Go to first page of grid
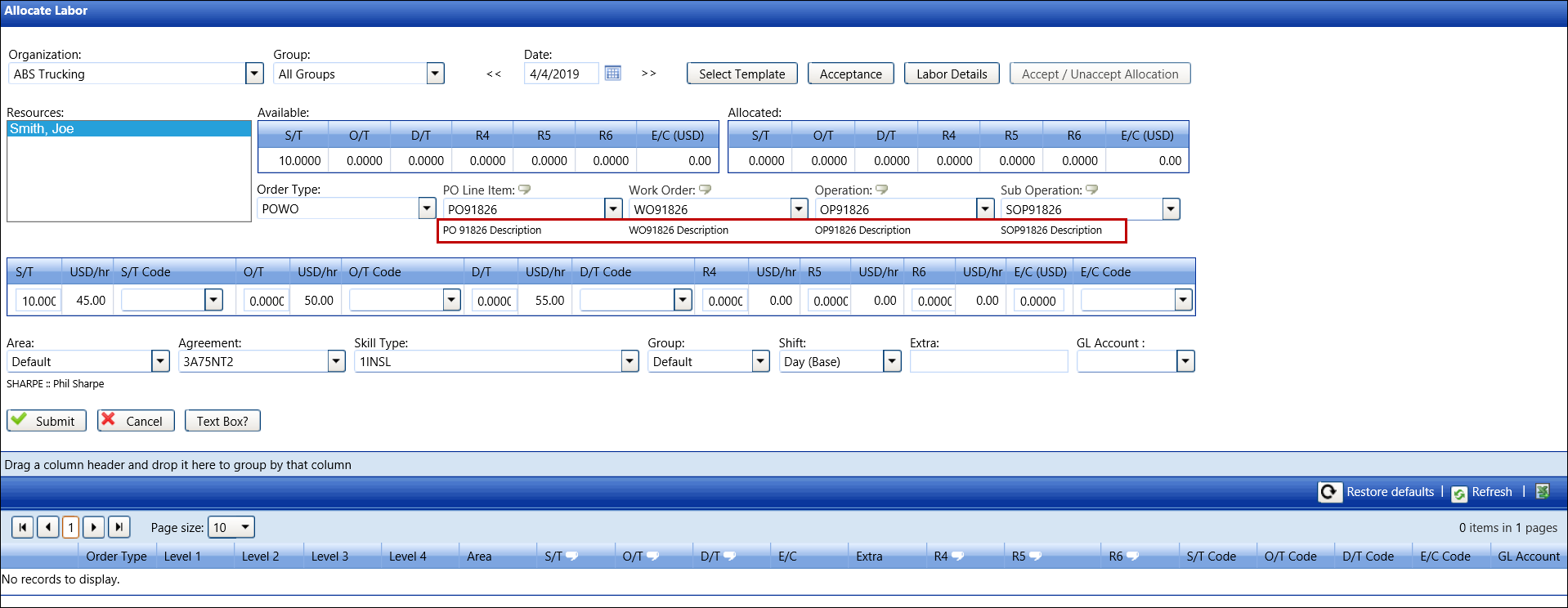 [23, 527]
